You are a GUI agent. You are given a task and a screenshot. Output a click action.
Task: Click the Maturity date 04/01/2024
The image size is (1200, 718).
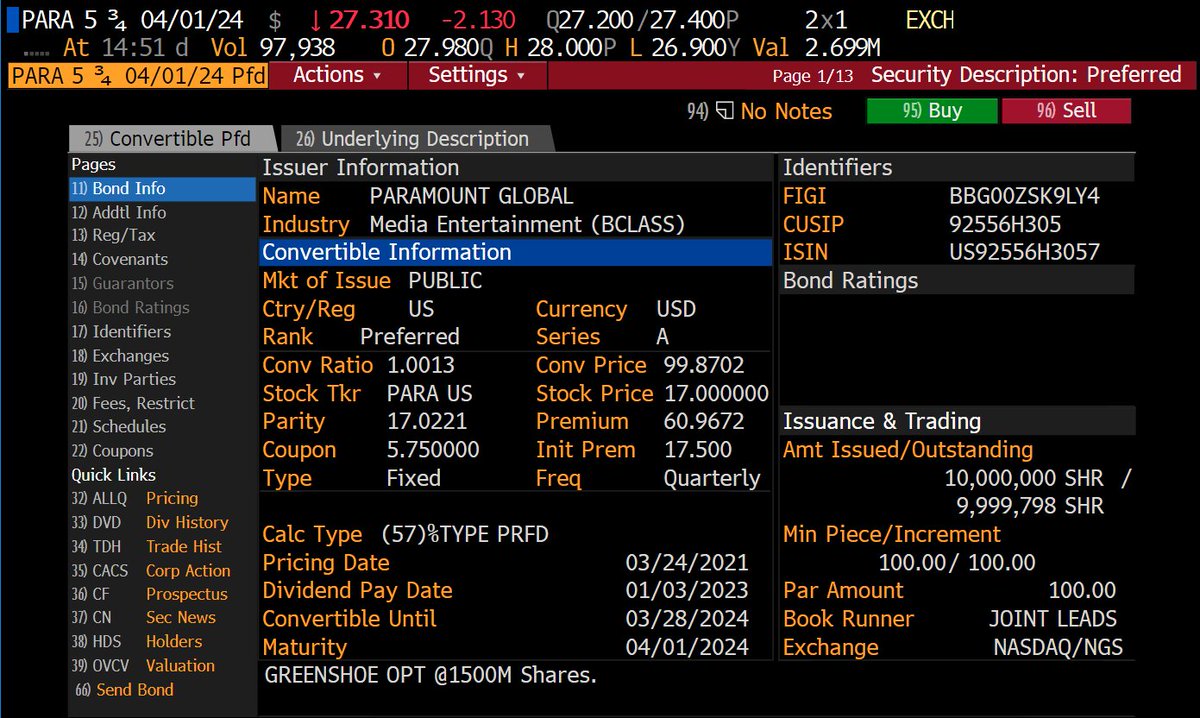pyautogui.click(x=687, y=647)
